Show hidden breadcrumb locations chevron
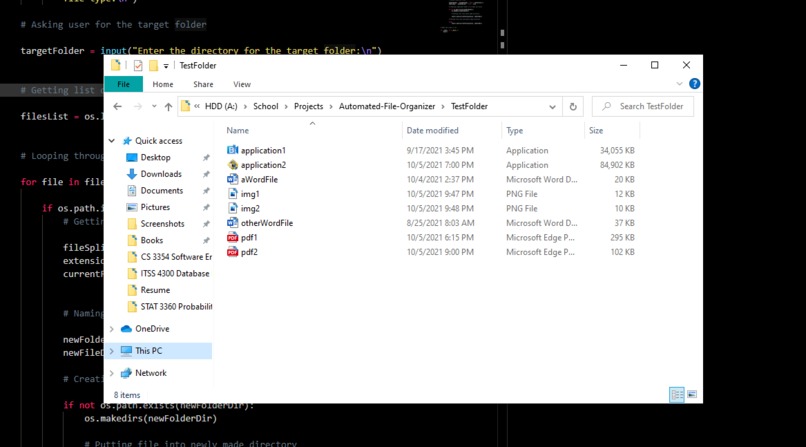Image resolution: width=806 pixels, height=447 pixels. coord(197,106)
